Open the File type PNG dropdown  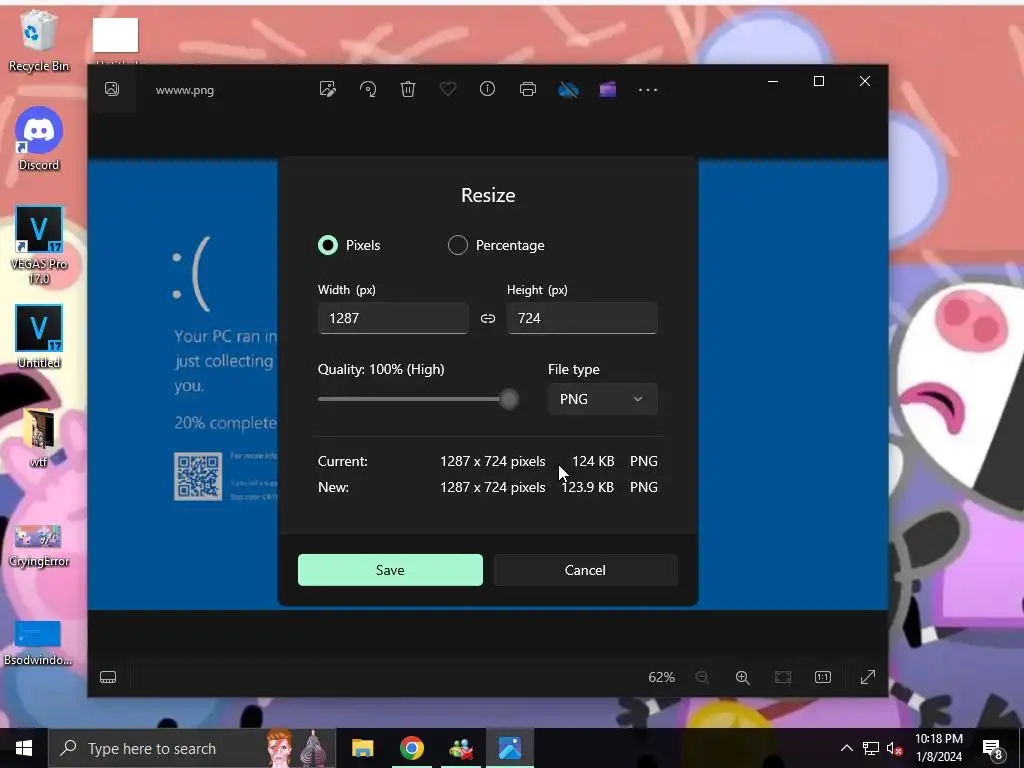click(602, 399)
